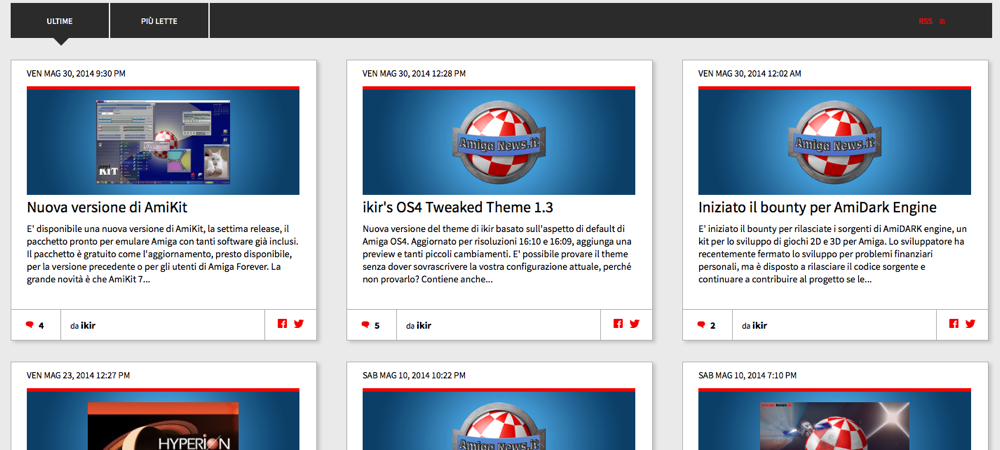Viewport: 1000px width, 450px height.
Task: View comments icon on OS4 Tweaked Theme article
Action: click(365, 325)
